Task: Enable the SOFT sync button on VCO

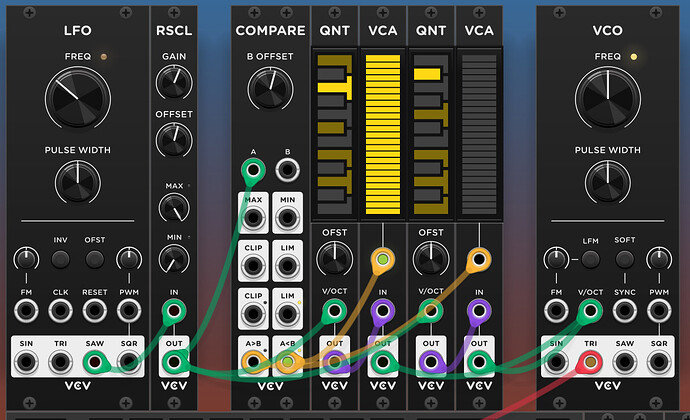Action: tap(624, 259)
